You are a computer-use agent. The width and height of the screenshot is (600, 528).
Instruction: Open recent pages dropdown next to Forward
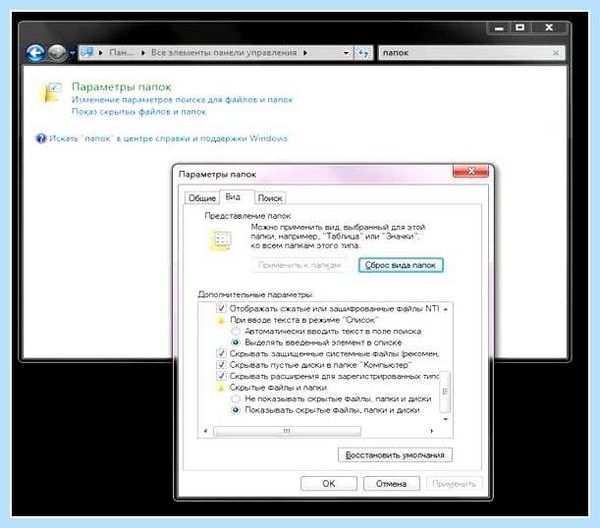point(72,52)
